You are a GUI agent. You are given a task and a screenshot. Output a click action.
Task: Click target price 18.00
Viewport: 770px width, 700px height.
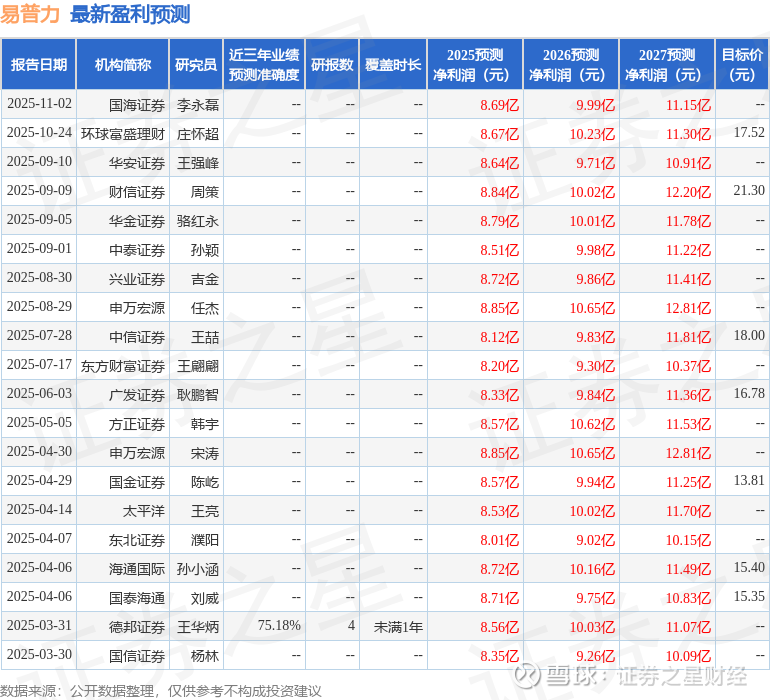tap(749, 335)
